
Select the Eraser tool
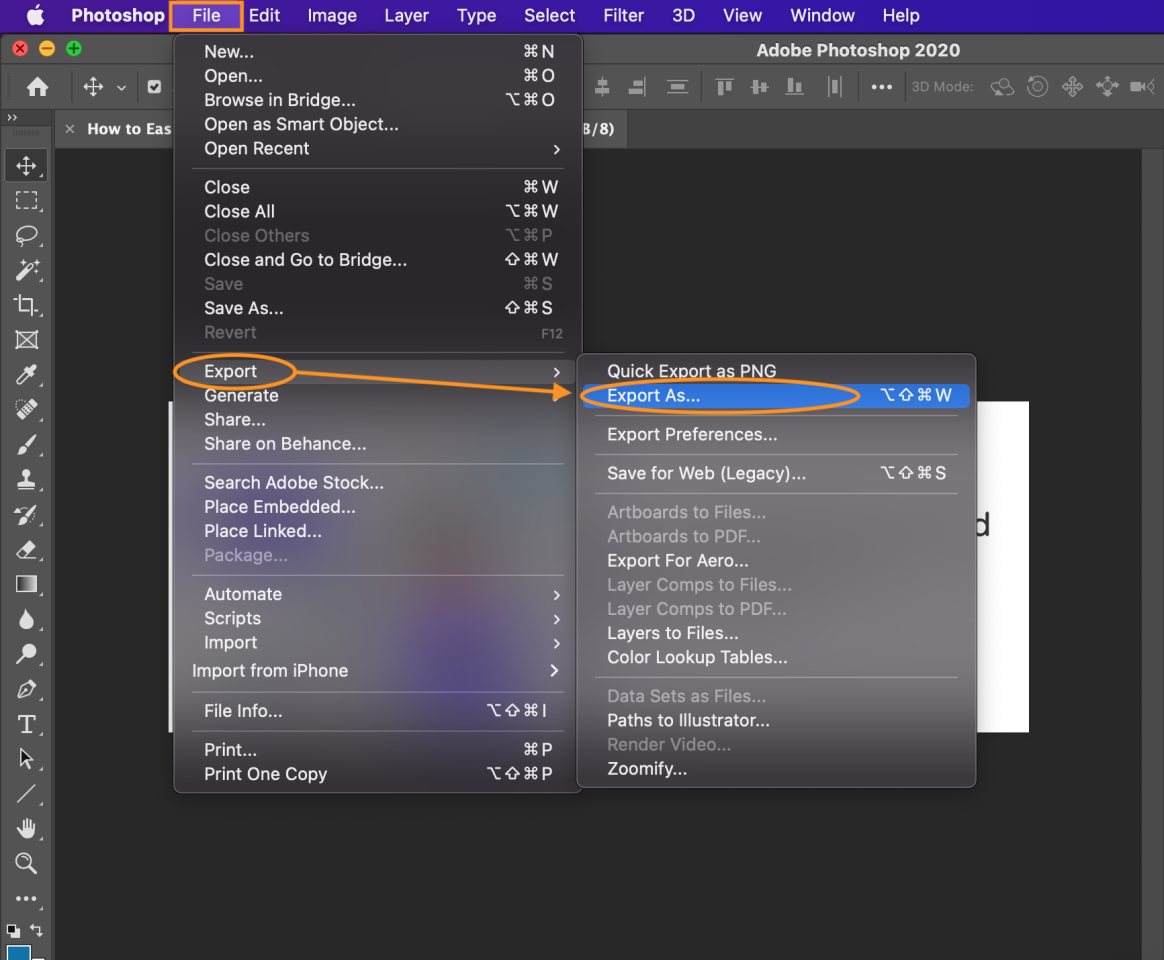[x=27, y=550]
